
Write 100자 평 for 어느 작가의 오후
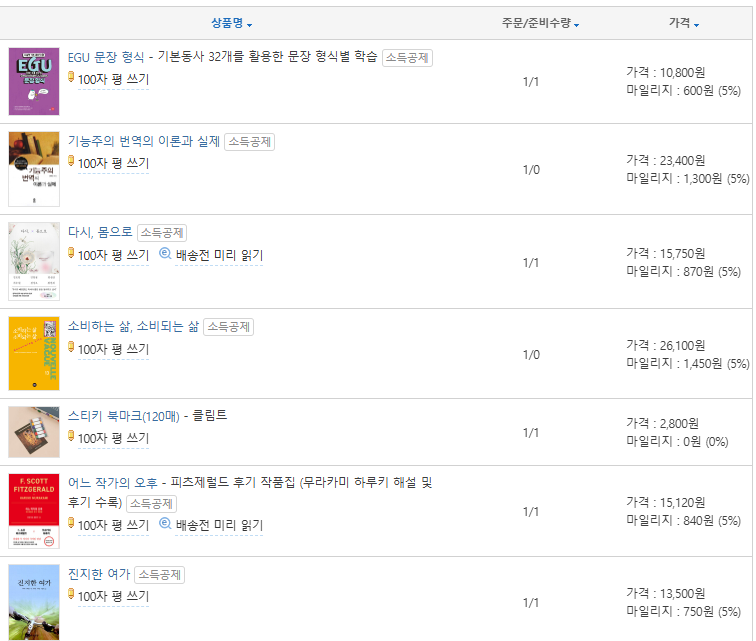113,525
